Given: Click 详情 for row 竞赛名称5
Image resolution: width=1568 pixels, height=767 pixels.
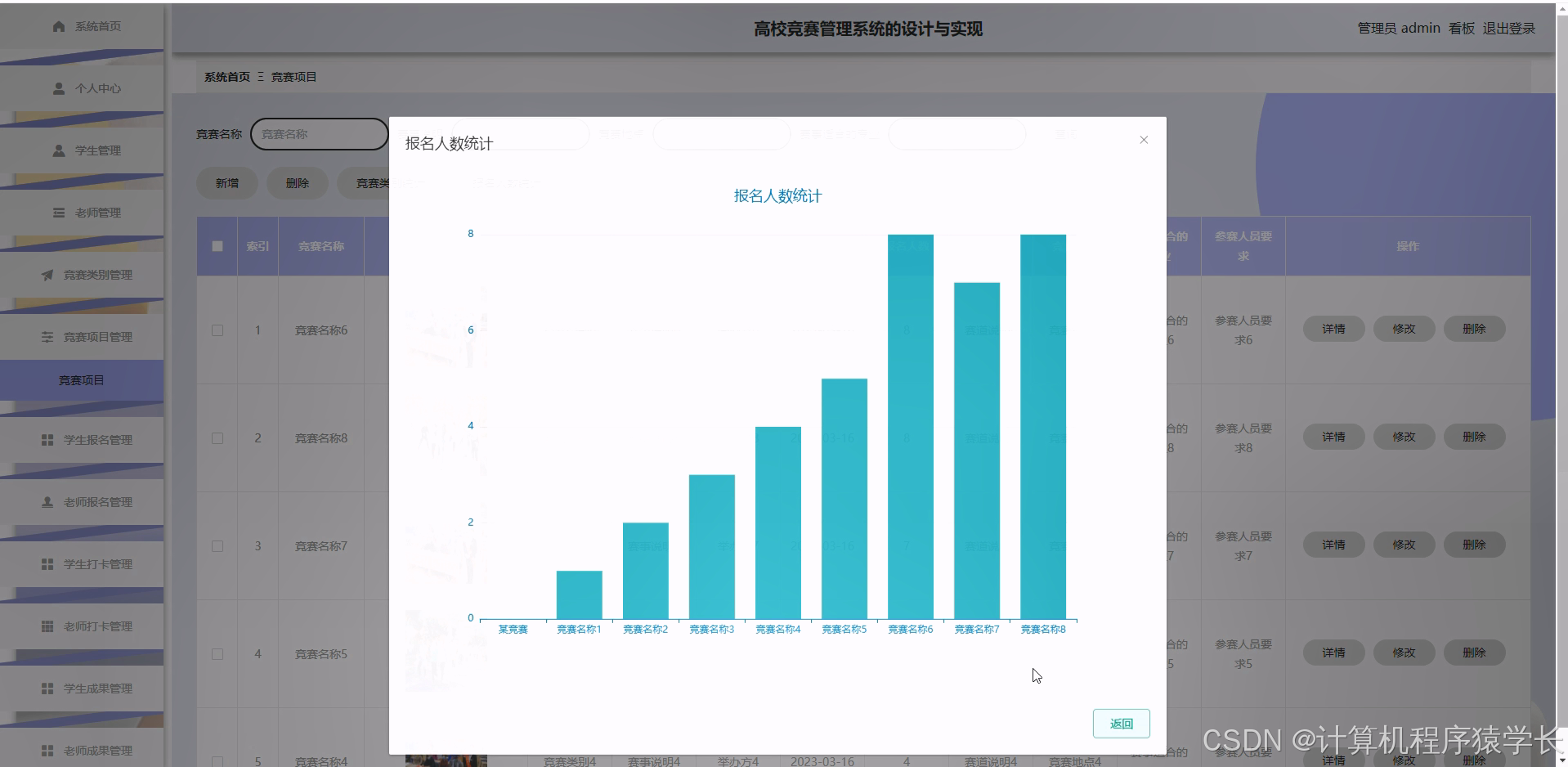Looking at the screenshot, I should 1333,653.
